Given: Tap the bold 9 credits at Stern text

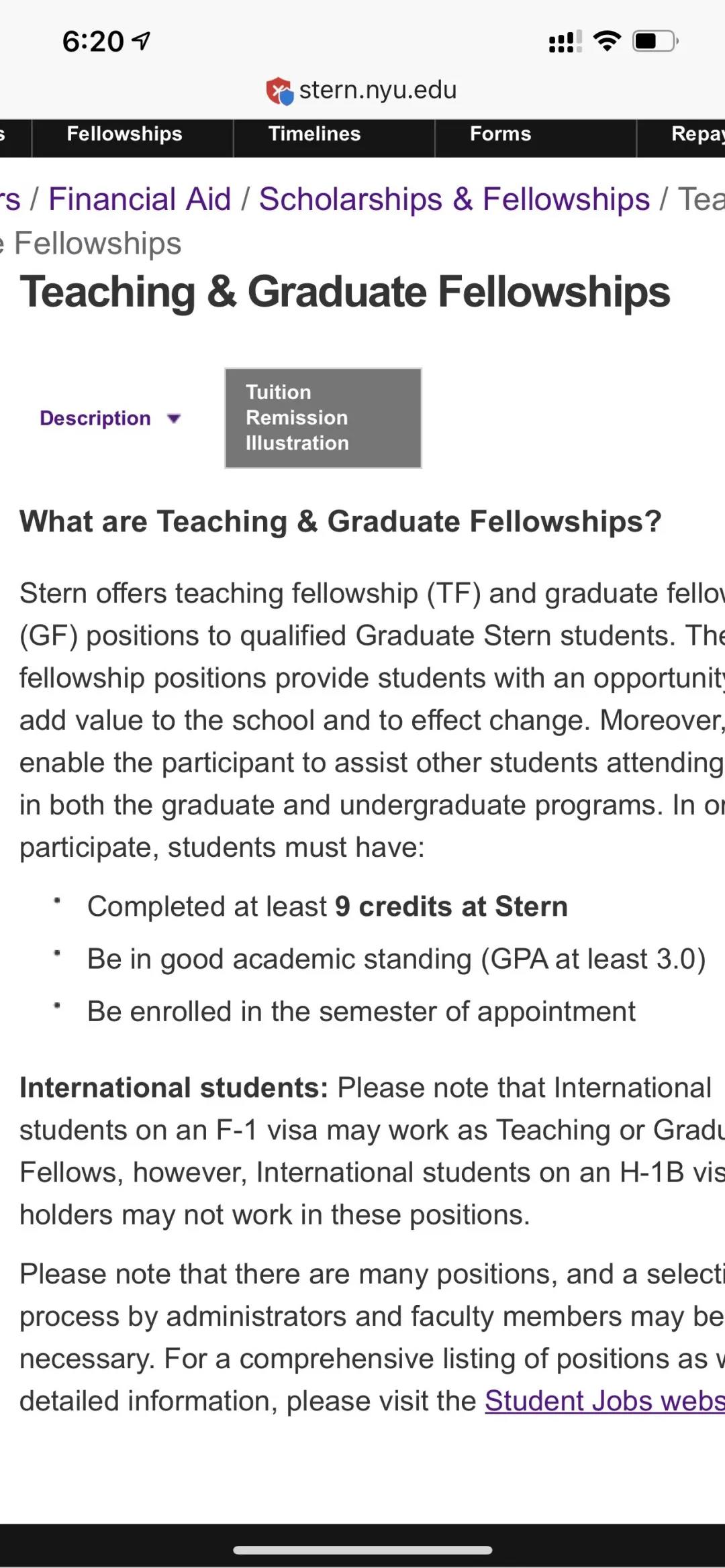Looking at the screenshot, I should (451, 906).
